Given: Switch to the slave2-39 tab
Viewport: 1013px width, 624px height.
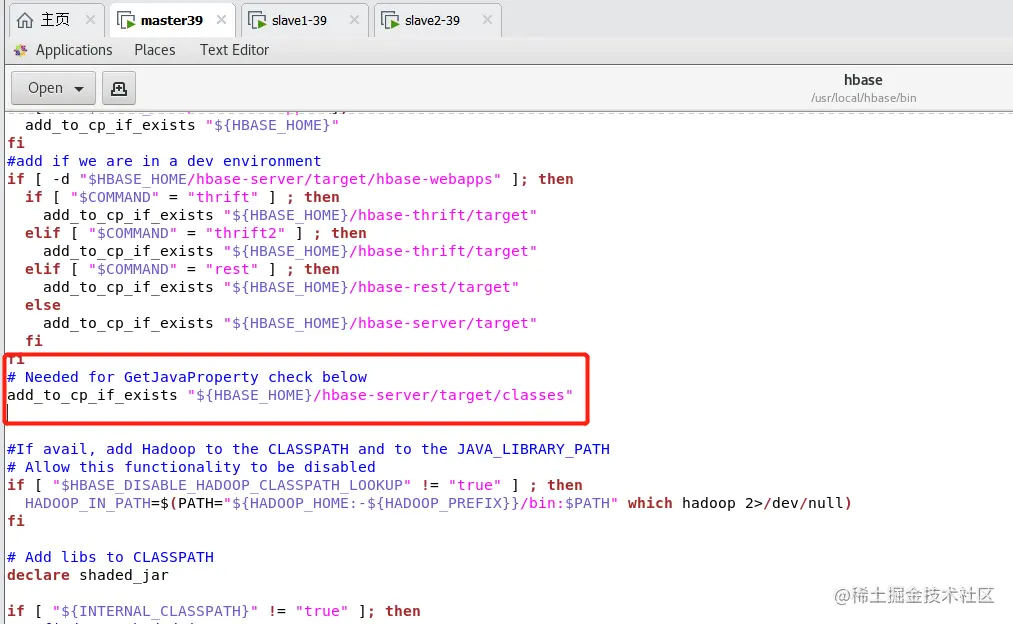Looking at the screenshot, I should (x=437, y=20).
